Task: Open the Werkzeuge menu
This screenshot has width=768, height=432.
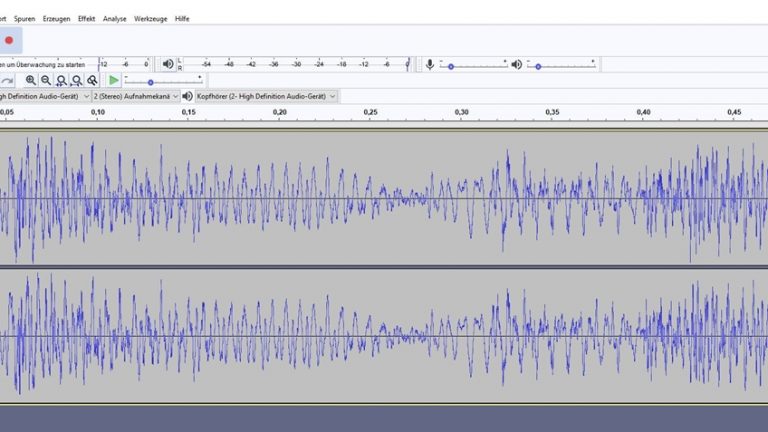Action: click(150, 19)
